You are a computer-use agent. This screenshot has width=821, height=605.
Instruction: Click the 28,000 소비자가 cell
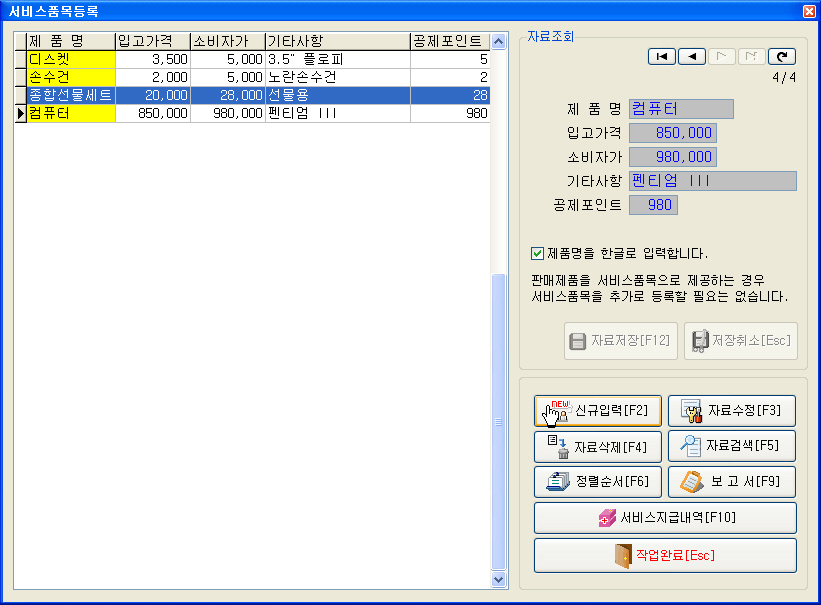click(x=227, y=95)
